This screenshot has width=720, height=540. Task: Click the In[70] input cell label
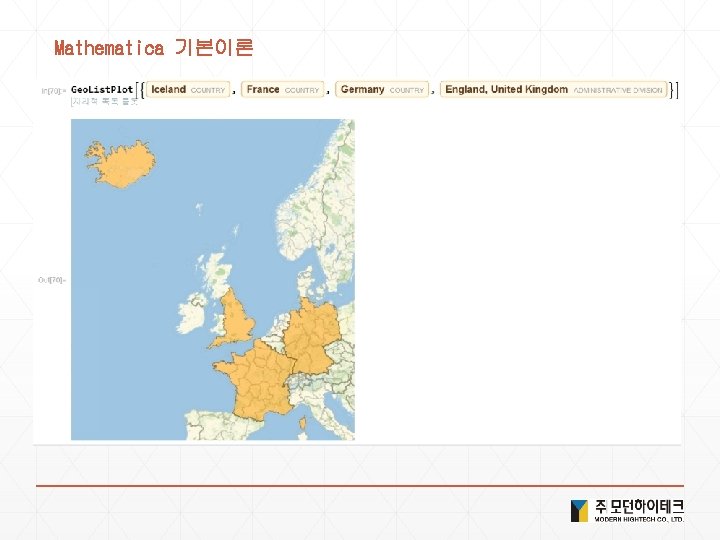click(x=54, y=91)
